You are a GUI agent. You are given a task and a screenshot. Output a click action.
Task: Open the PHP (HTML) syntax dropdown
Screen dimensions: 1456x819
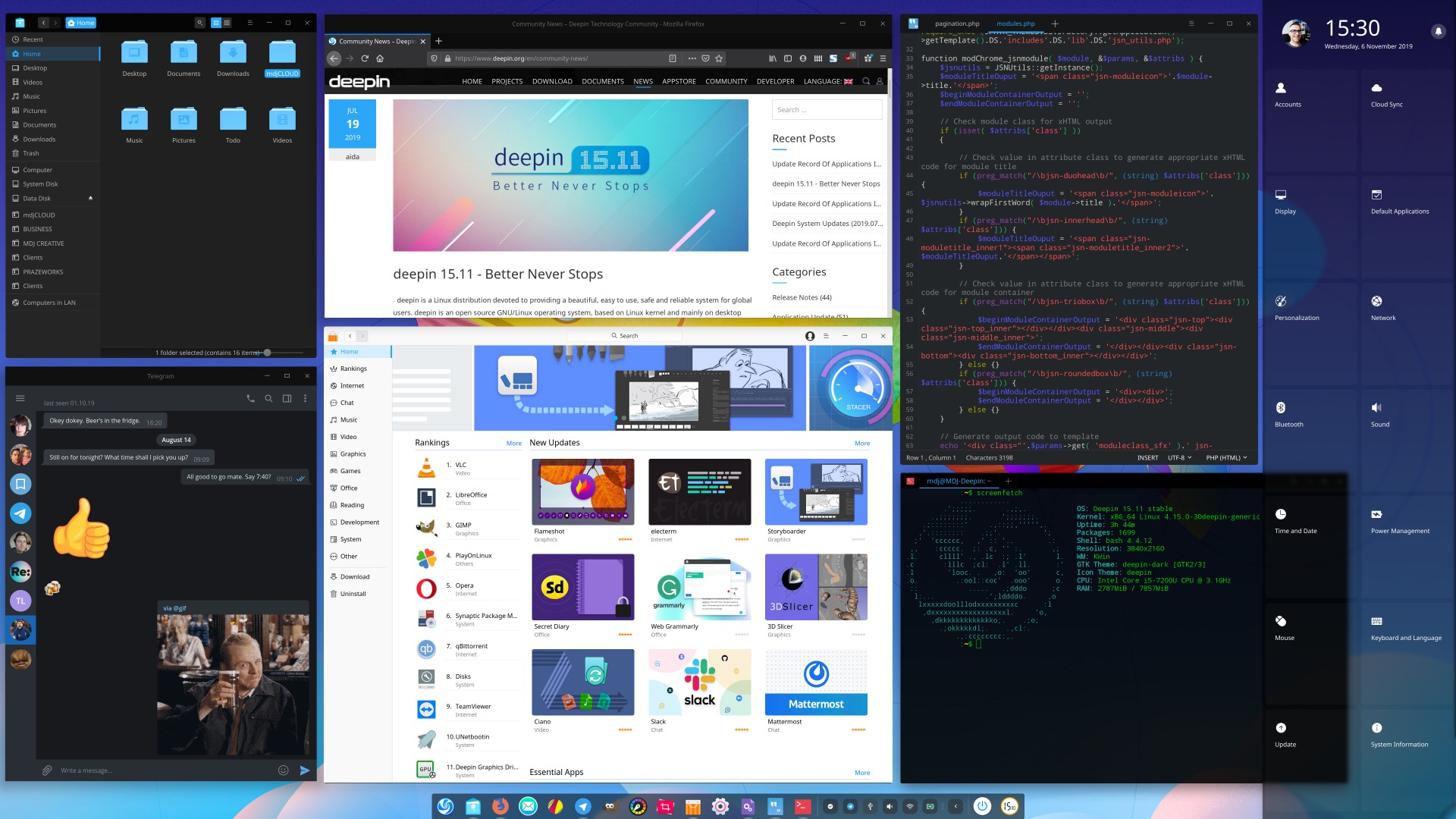click(x=1226, y=458)
